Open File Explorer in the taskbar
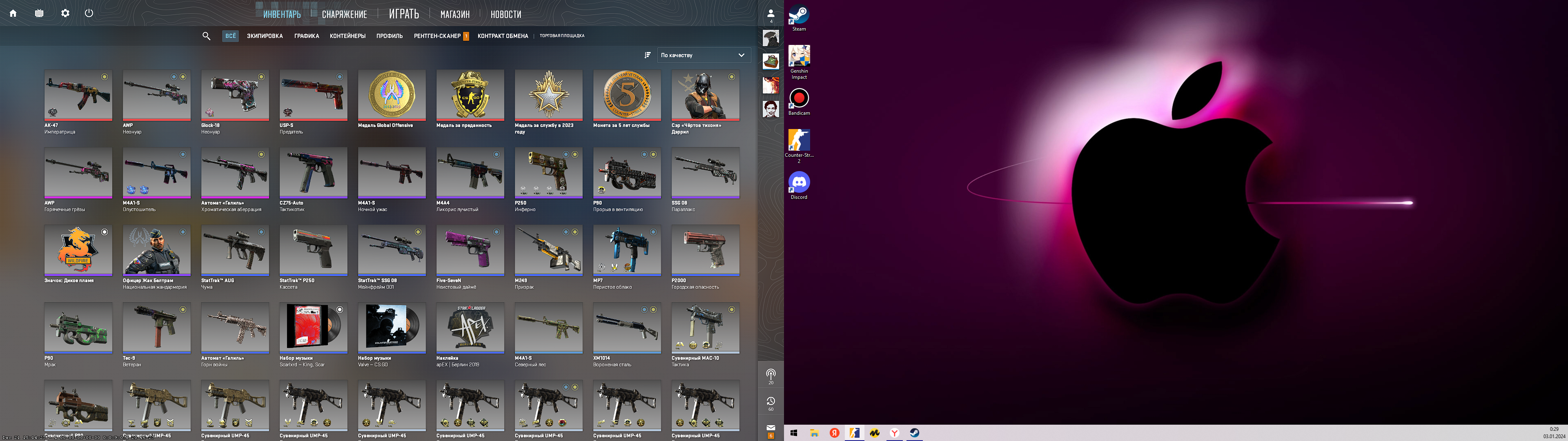The height and width of the screenshot is (441, 1568). (814, 433)
